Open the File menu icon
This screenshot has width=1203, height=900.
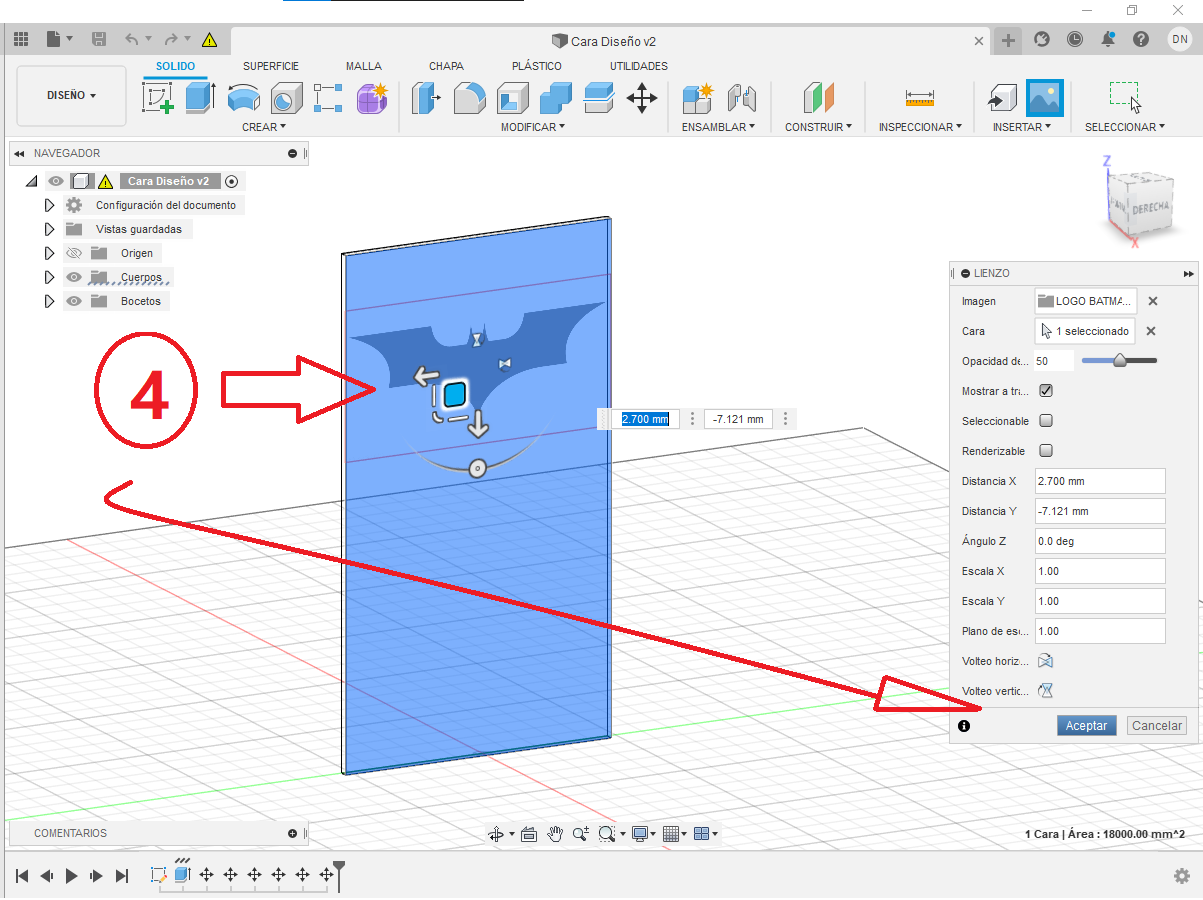(57, 40)
